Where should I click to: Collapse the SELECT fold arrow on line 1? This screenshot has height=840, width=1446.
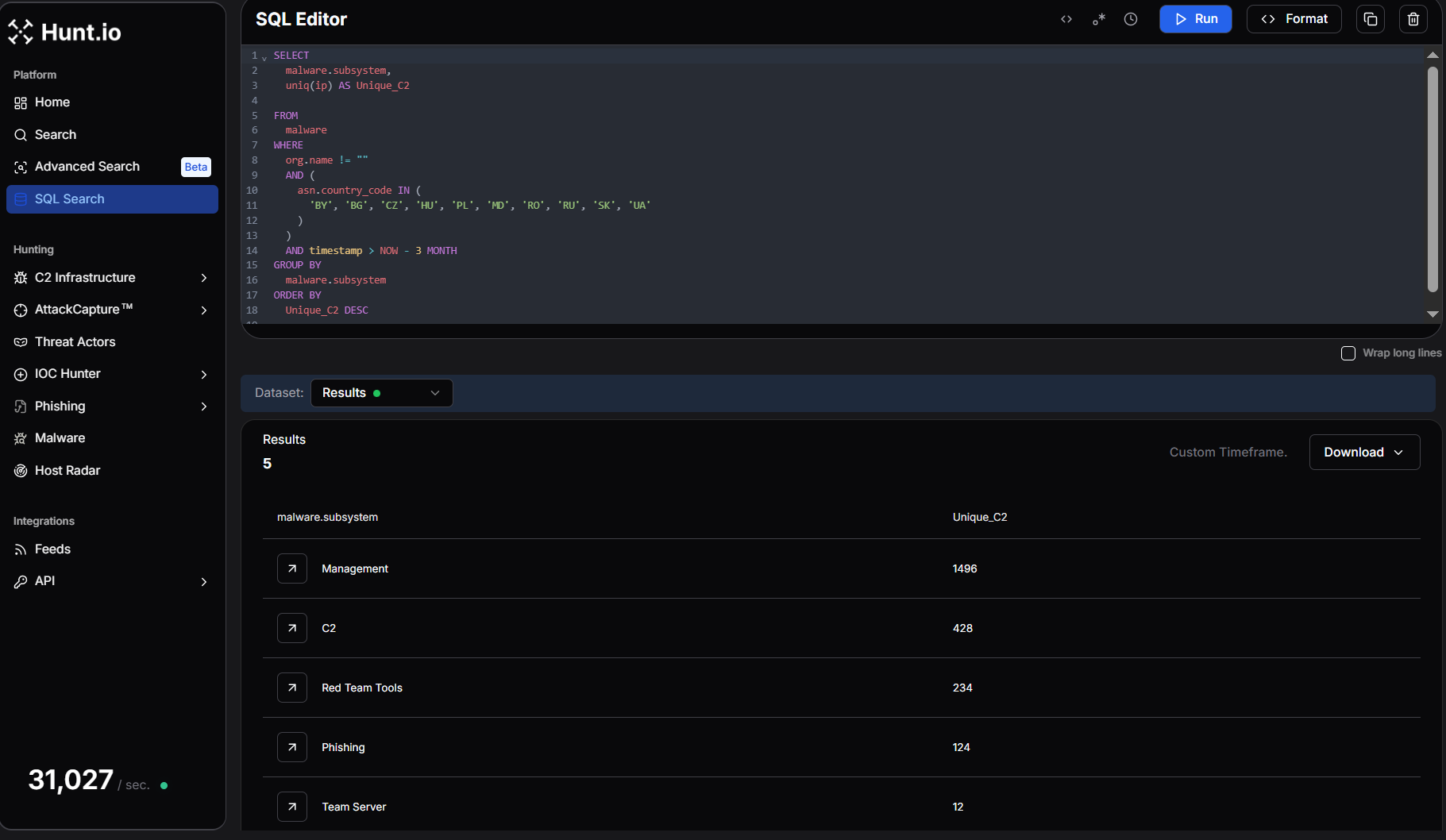[264, 57]
